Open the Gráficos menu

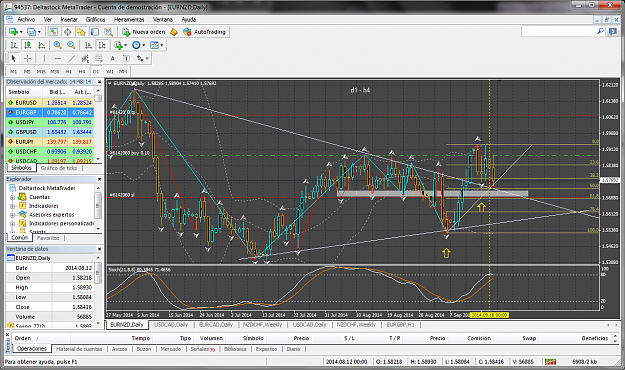click(x=96, y=19)
